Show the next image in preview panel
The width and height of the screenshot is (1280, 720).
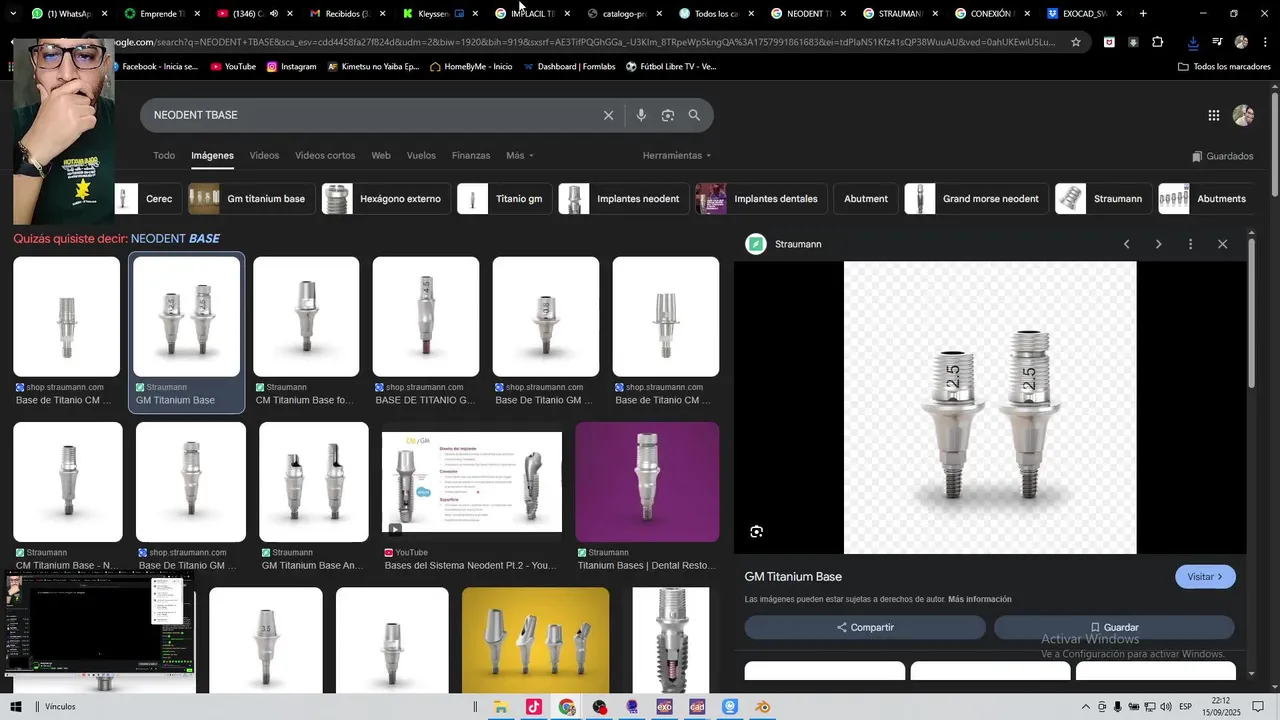[1158, 244]
